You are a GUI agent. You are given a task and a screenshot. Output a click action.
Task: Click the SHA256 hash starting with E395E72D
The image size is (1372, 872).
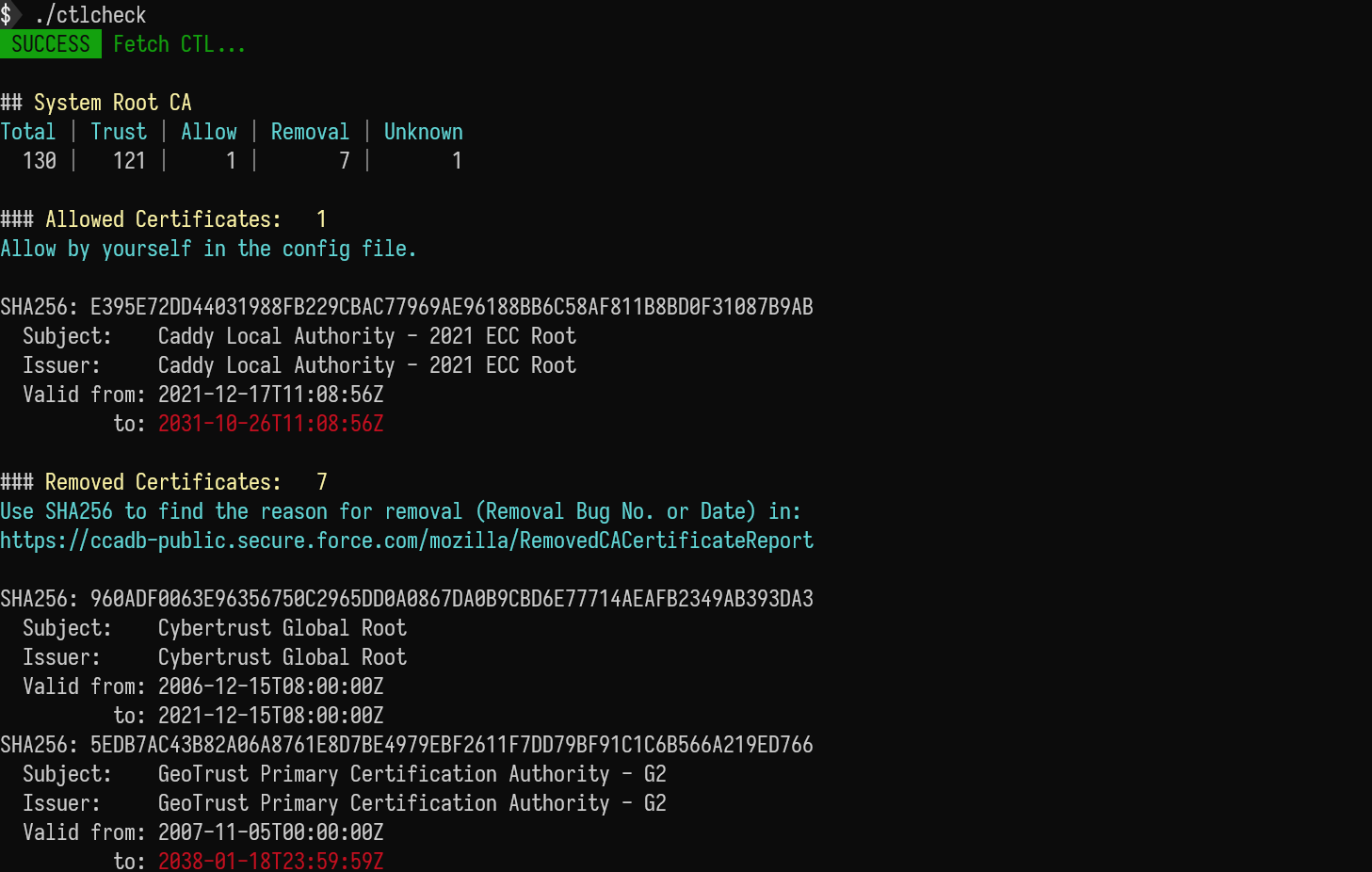tap(452, 307)
